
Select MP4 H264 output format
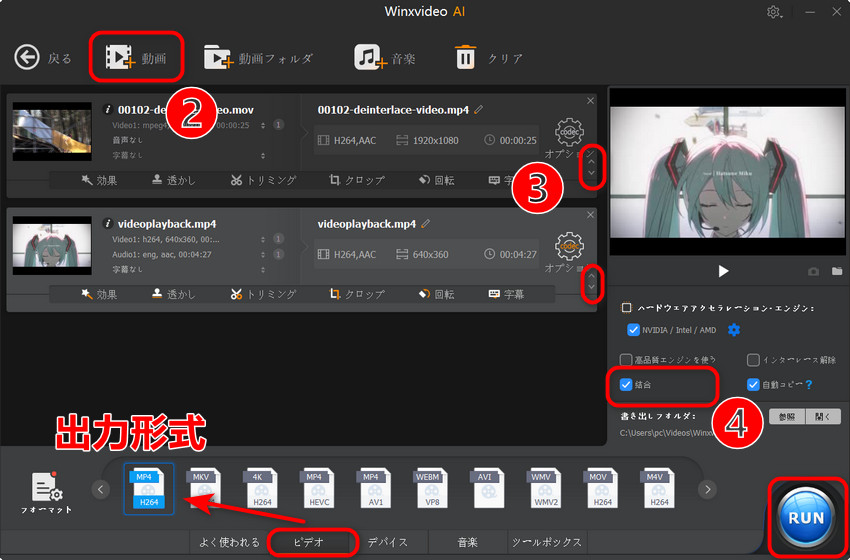149,489
